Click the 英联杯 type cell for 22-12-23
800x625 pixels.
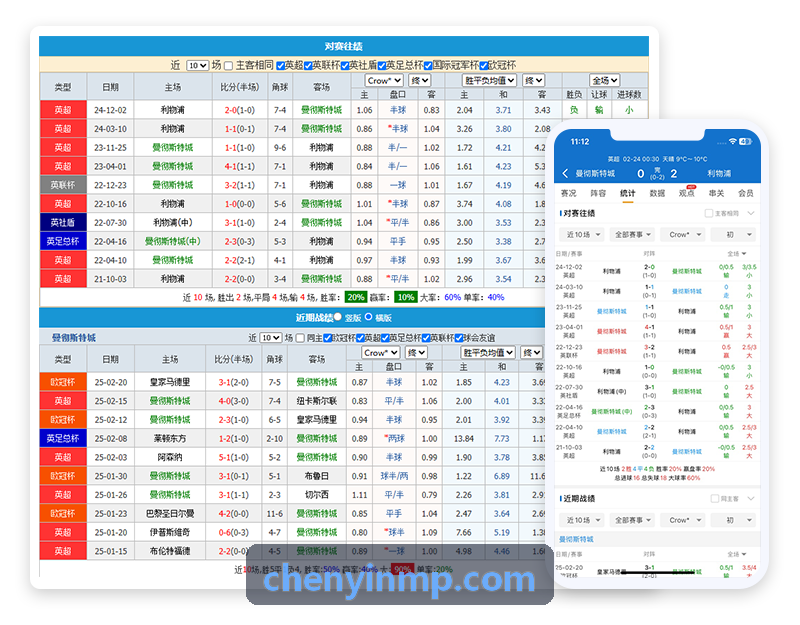63,185
